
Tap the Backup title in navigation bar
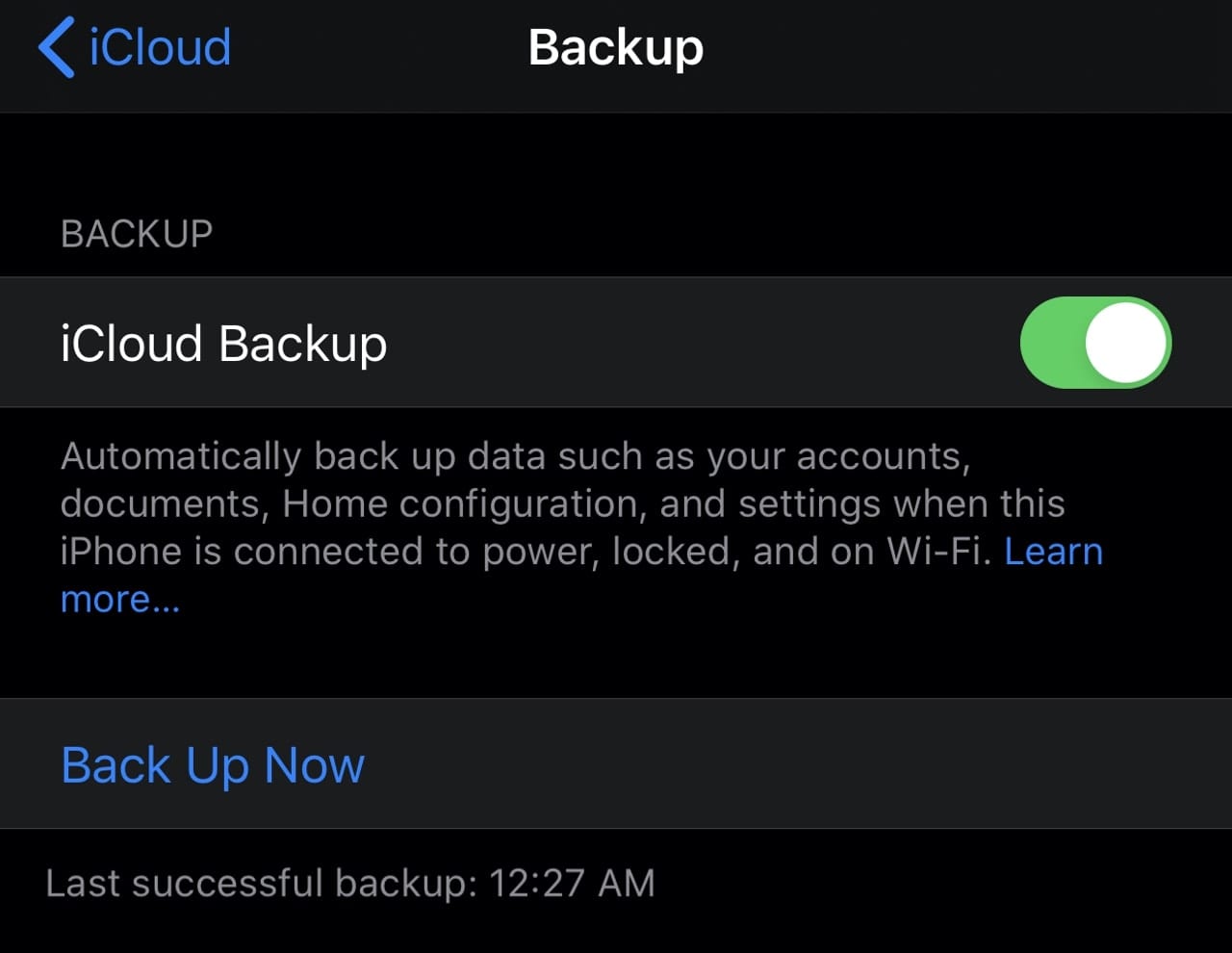[x=616, y=48]
